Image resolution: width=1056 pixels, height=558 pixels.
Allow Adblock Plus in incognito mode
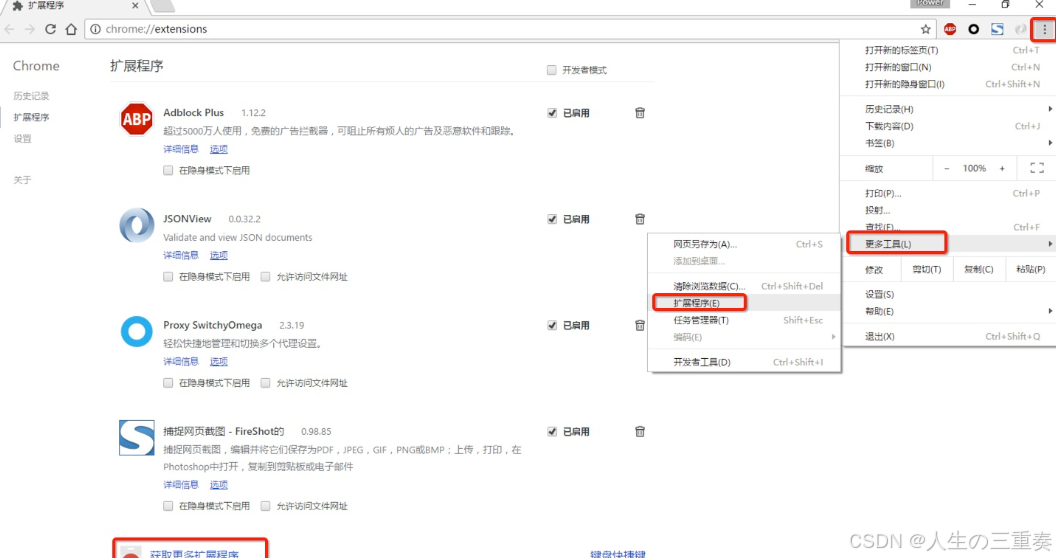tap(168, 170)
